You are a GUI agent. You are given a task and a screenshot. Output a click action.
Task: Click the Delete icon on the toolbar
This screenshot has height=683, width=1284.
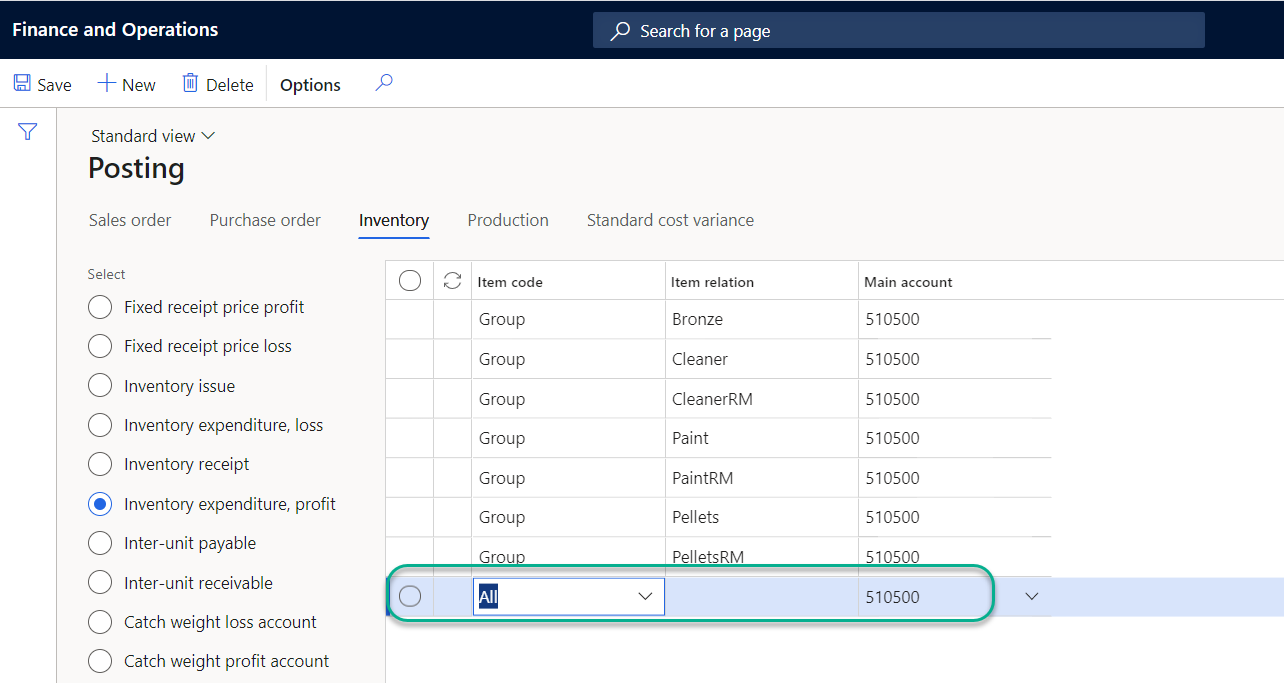190,84
